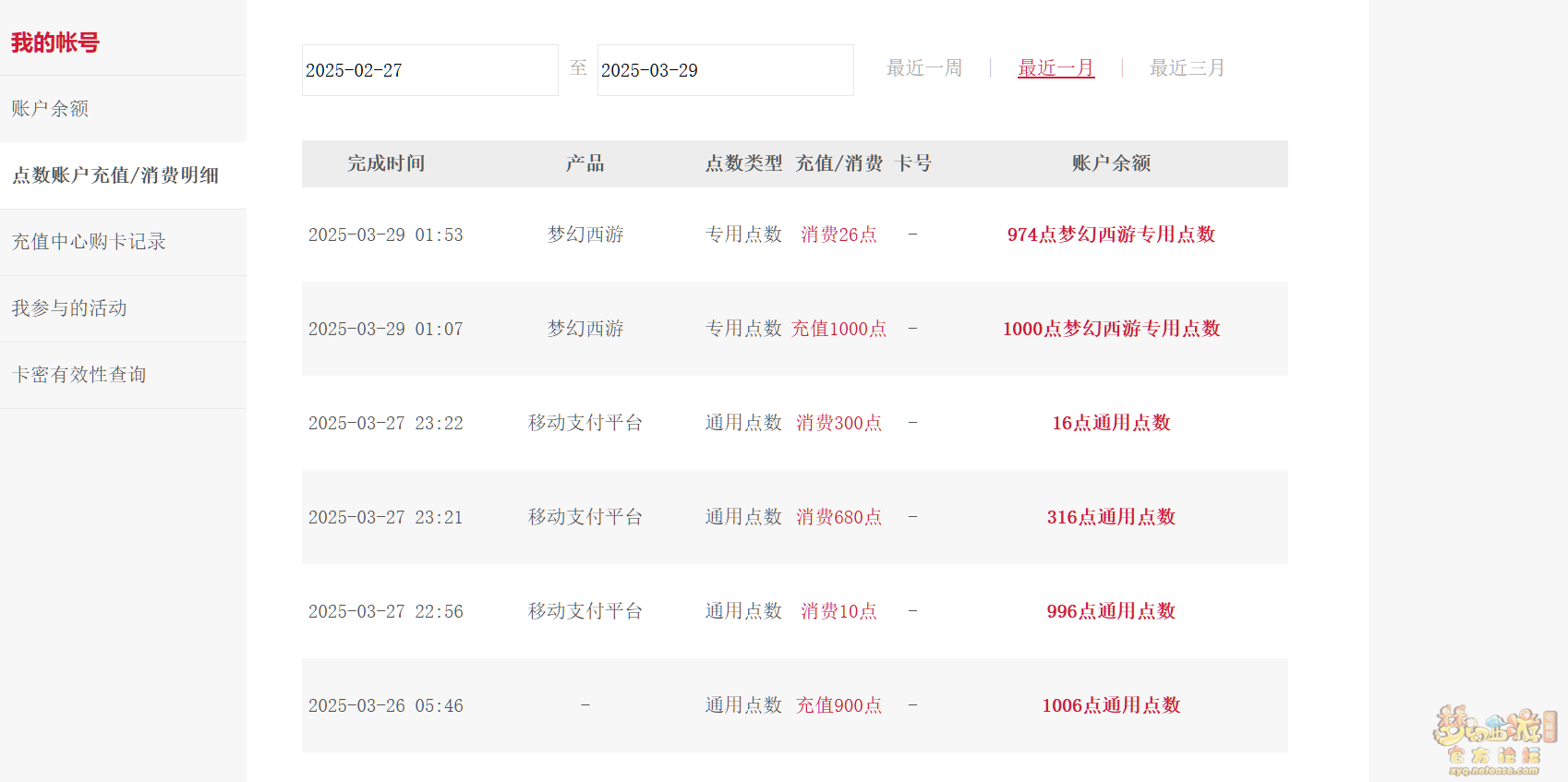1568x782 pixels.
Task: Select timestamp 2025-03-29 01:53
Action: coord(386,235)
